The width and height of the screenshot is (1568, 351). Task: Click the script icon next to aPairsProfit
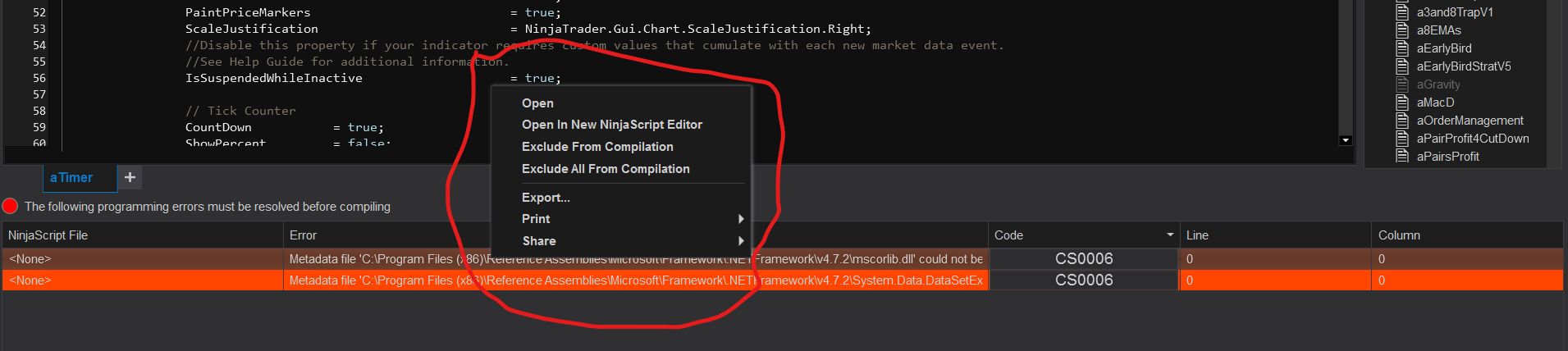coord(1402,156)
